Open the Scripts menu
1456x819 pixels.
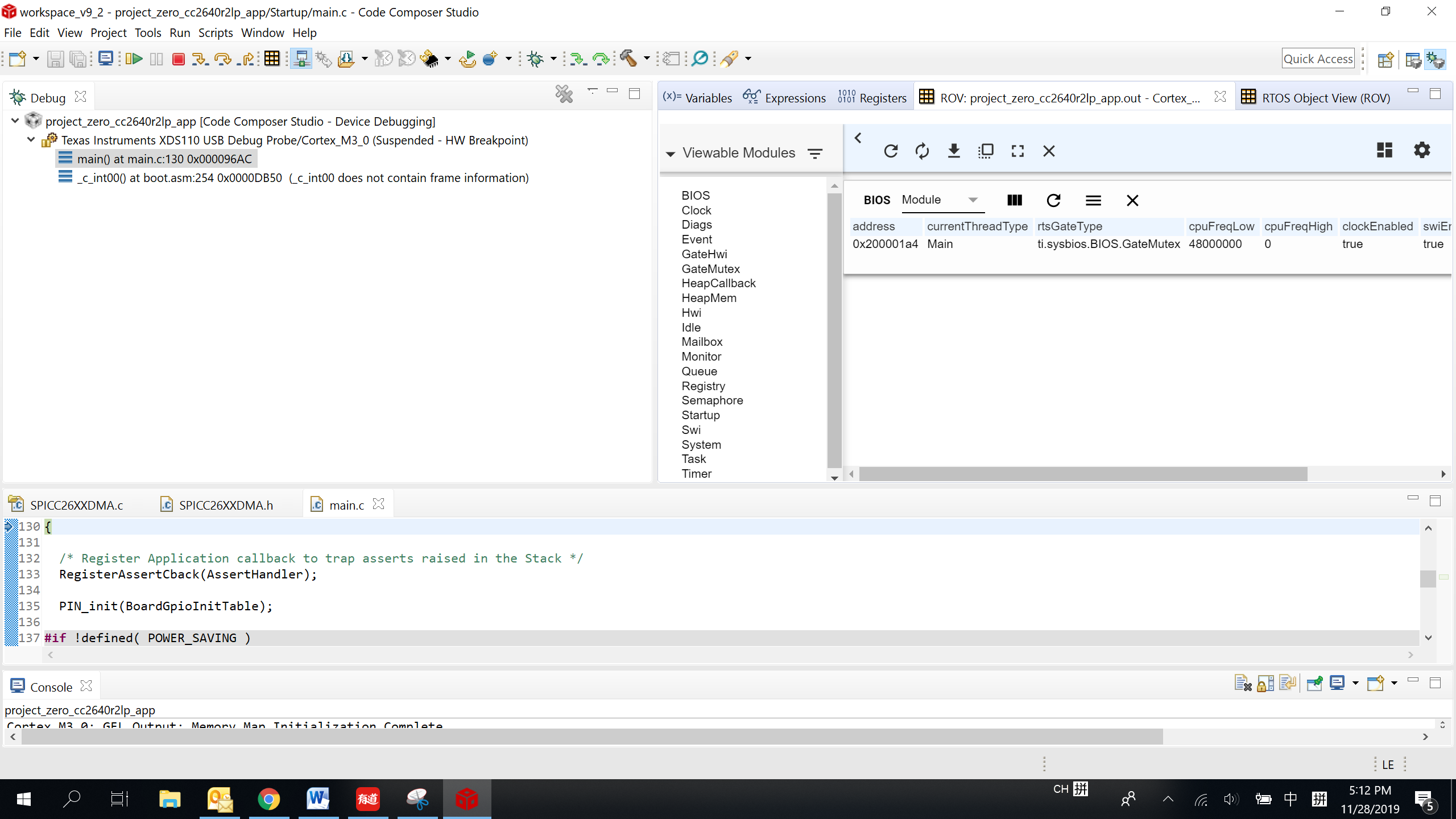click(215, 32)
